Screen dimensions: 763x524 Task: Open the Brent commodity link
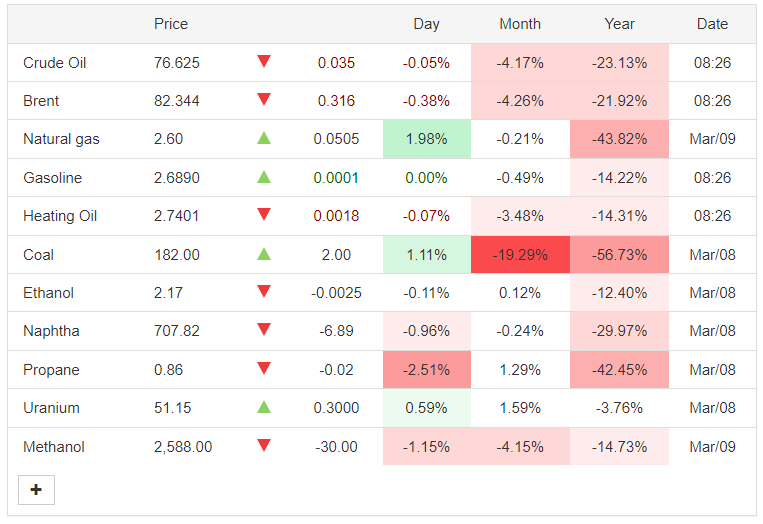tap(41, 101)
